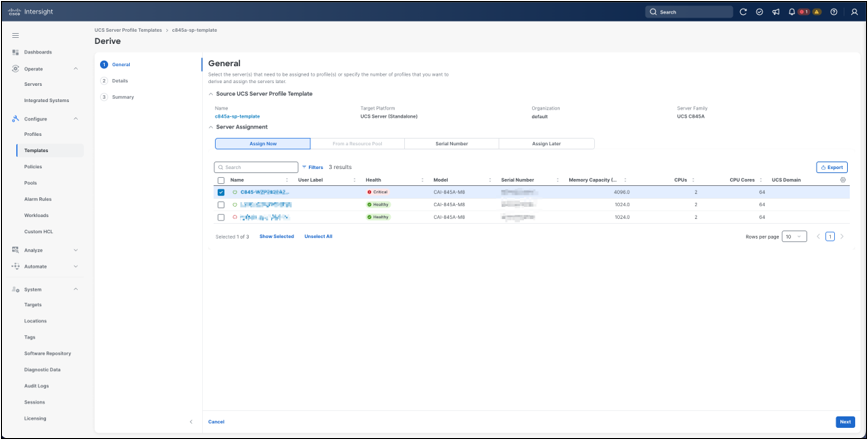Image resolution: width=868 pixels, height=440 pixels.
Task: Go to the next page arrow
Action: (x=842, y=236)
